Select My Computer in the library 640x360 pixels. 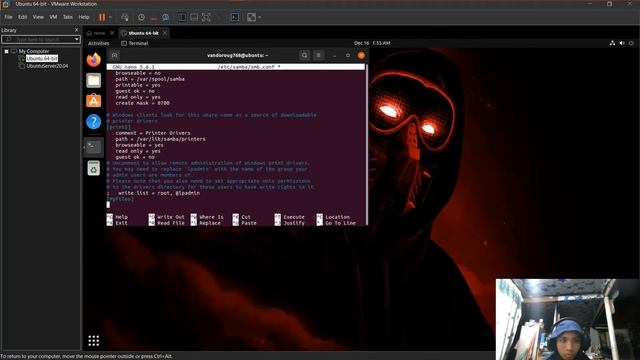click(x=33, y=51)
